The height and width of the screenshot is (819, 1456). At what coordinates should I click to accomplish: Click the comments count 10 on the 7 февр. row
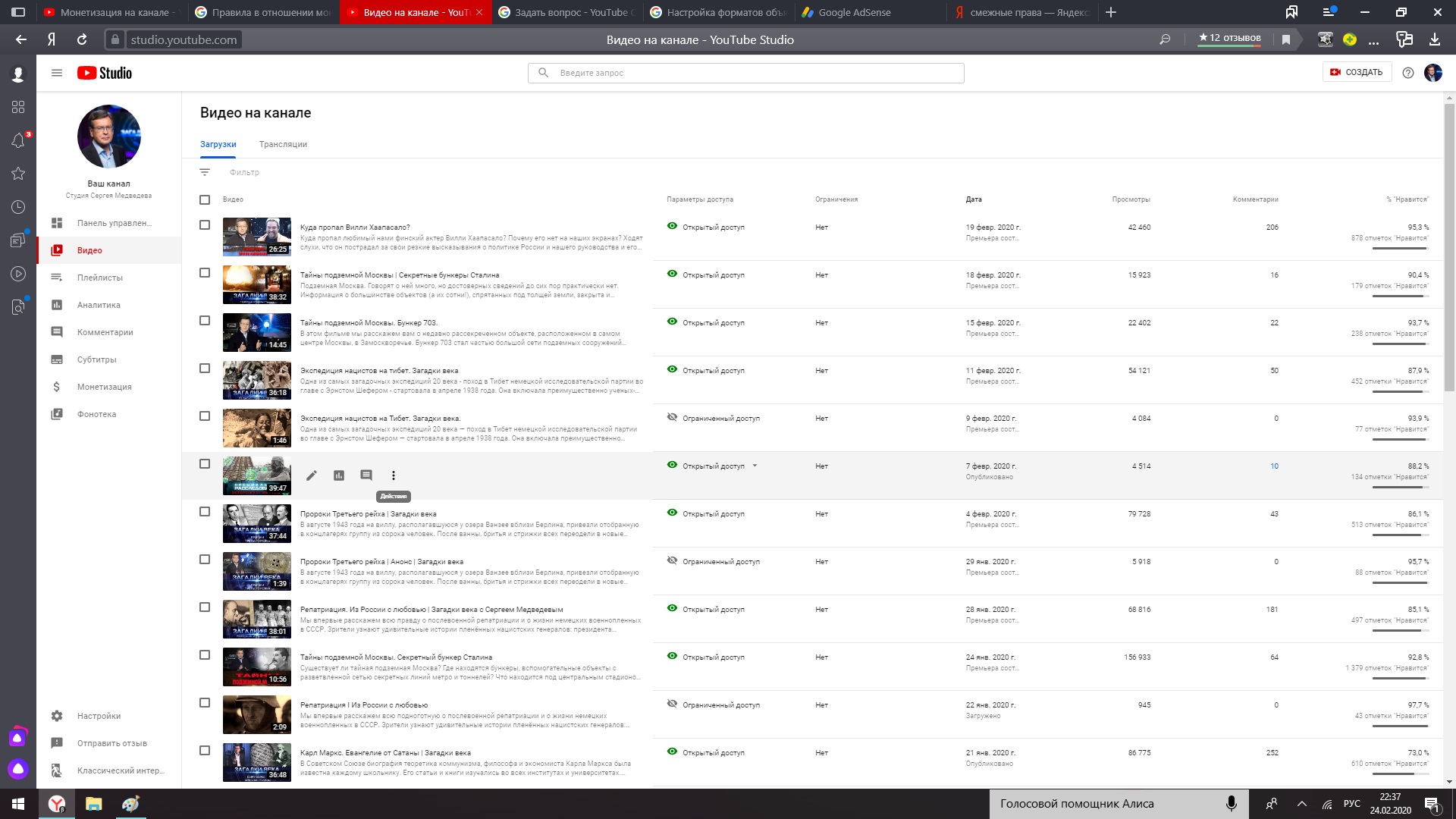click(x=1274, y=466)
